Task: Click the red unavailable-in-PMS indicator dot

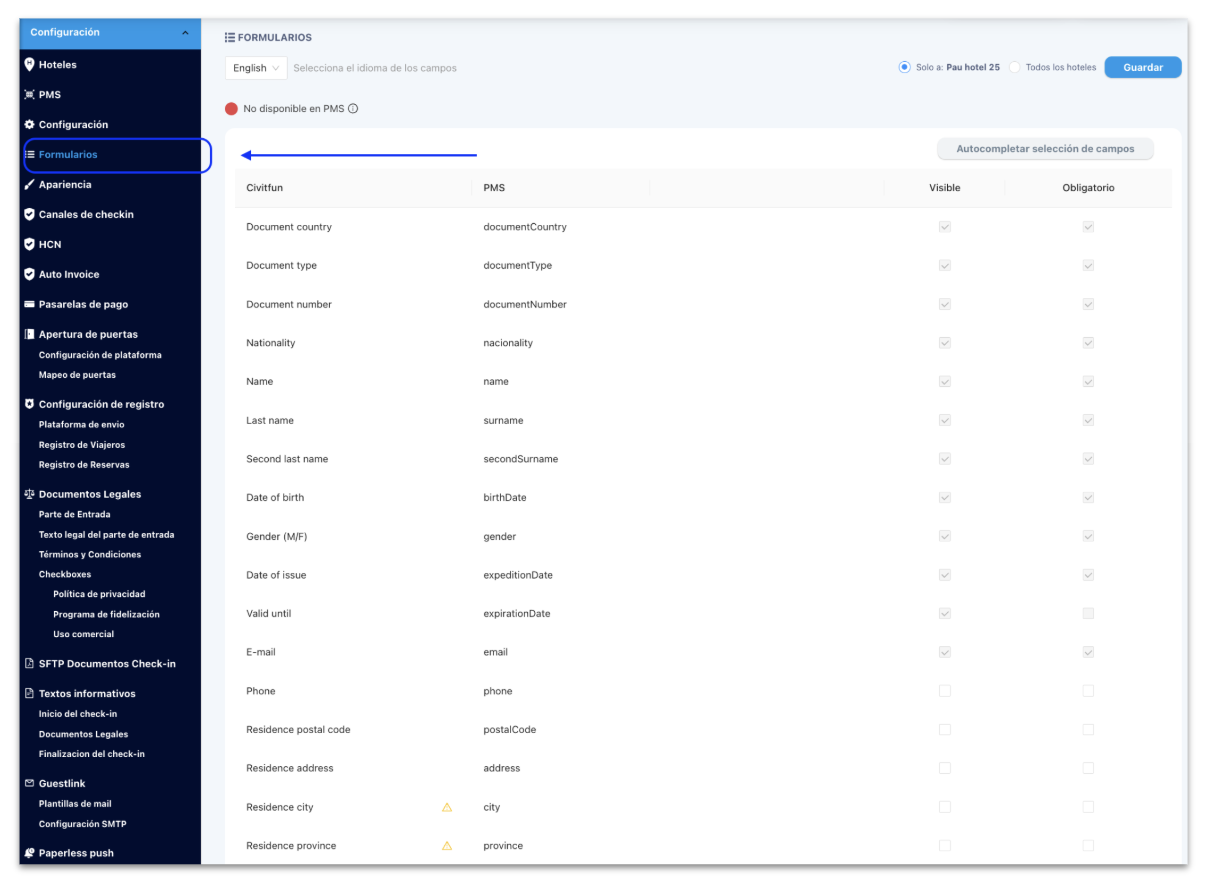Action: click(231, 107)
